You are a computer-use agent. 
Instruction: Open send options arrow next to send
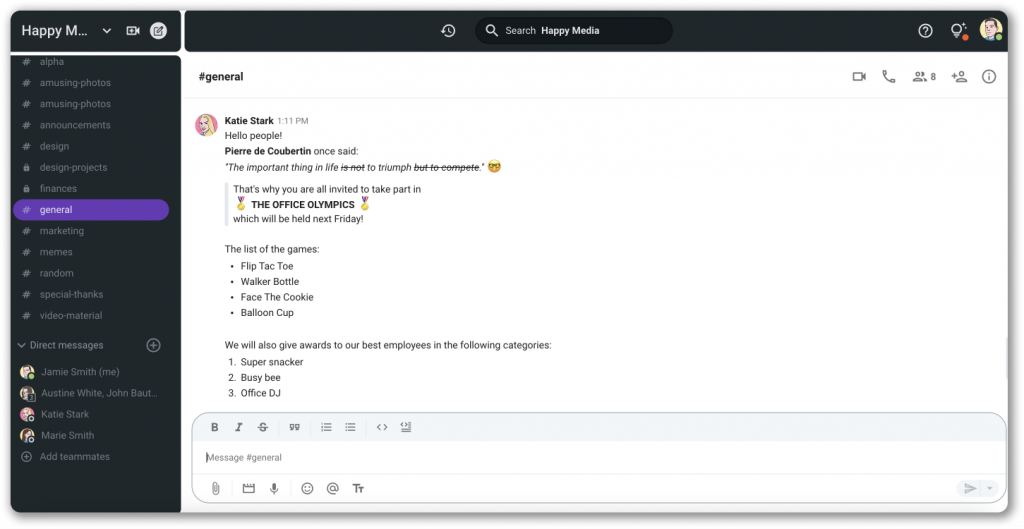point(990,489)
